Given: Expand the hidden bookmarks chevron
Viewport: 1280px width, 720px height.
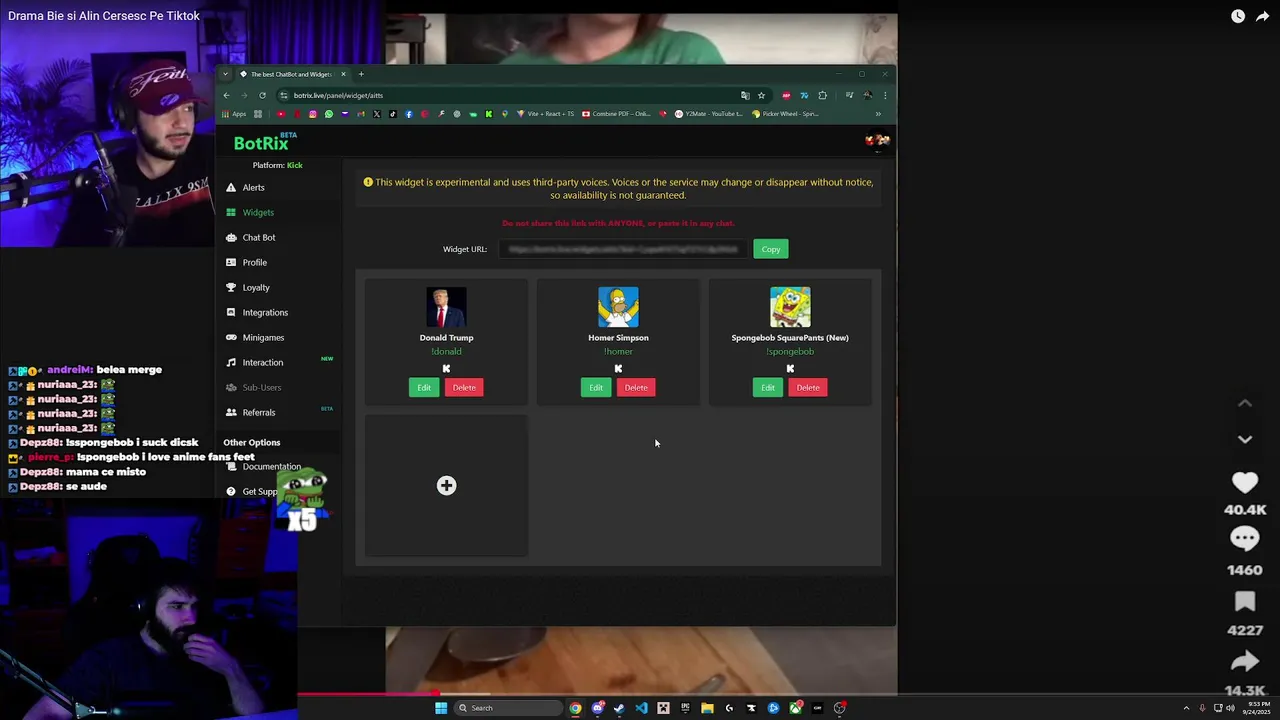Looking at the screenshot, I should pyautogui.click(x=878, y=114).
